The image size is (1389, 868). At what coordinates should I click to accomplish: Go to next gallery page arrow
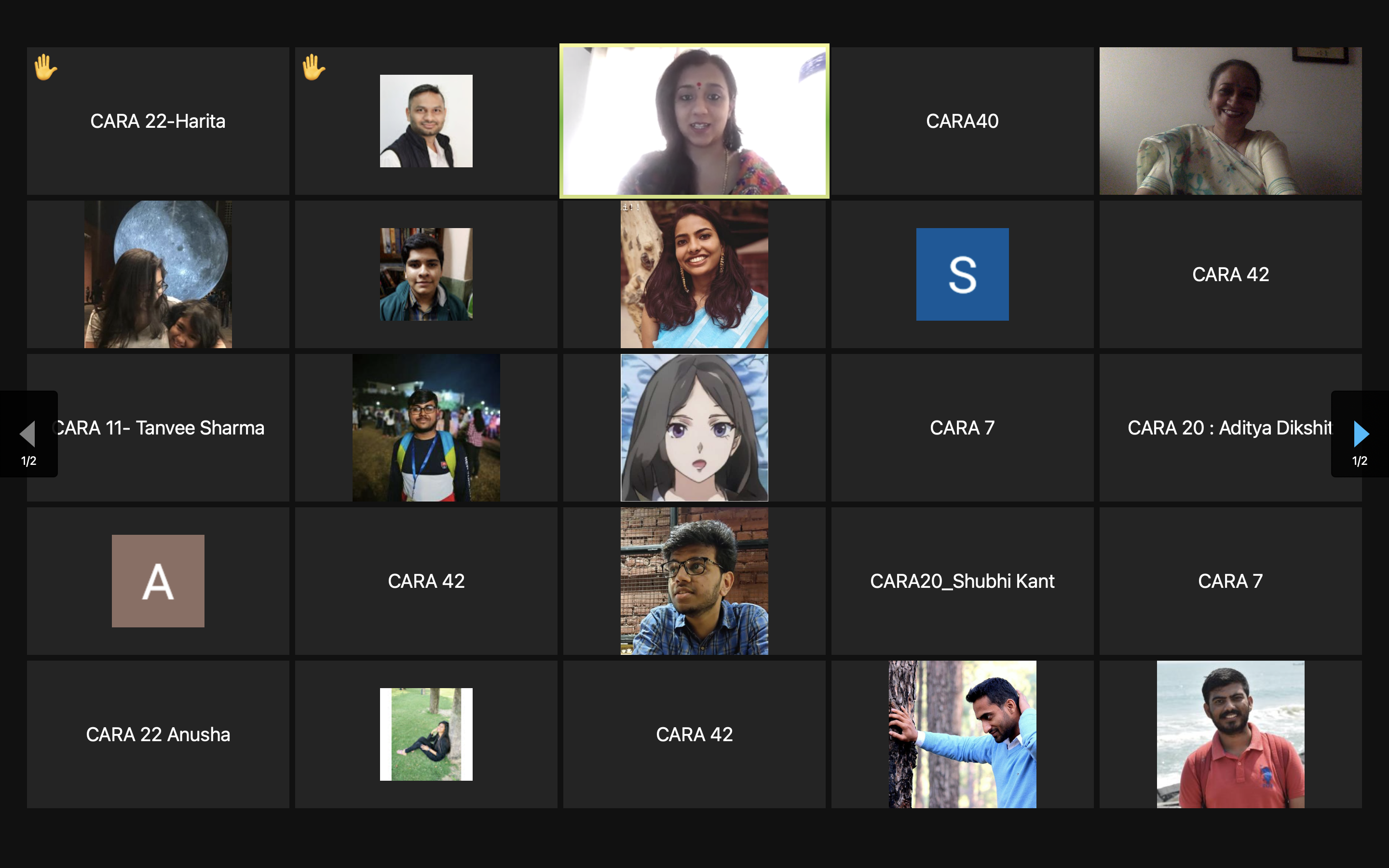point(1361,434)
